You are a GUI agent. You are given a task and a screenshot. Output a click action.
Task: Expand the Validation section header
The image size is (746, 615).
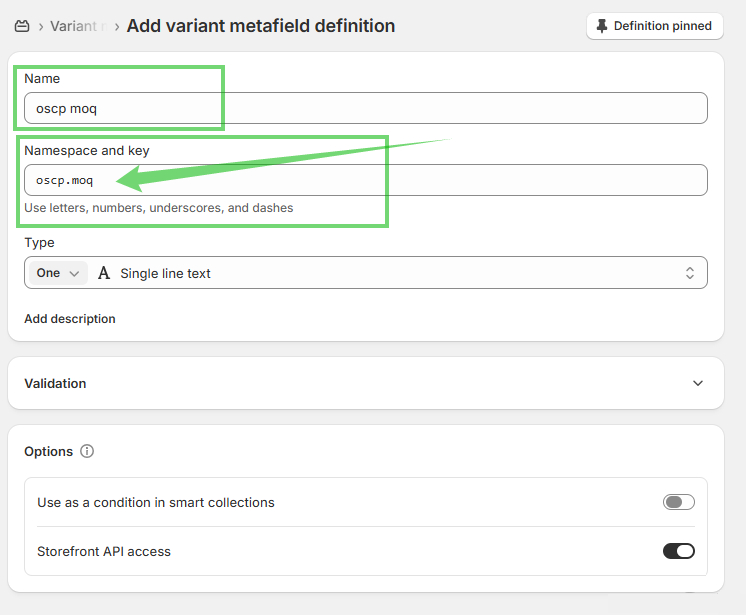pyautogui.click(x=365, y=383)
